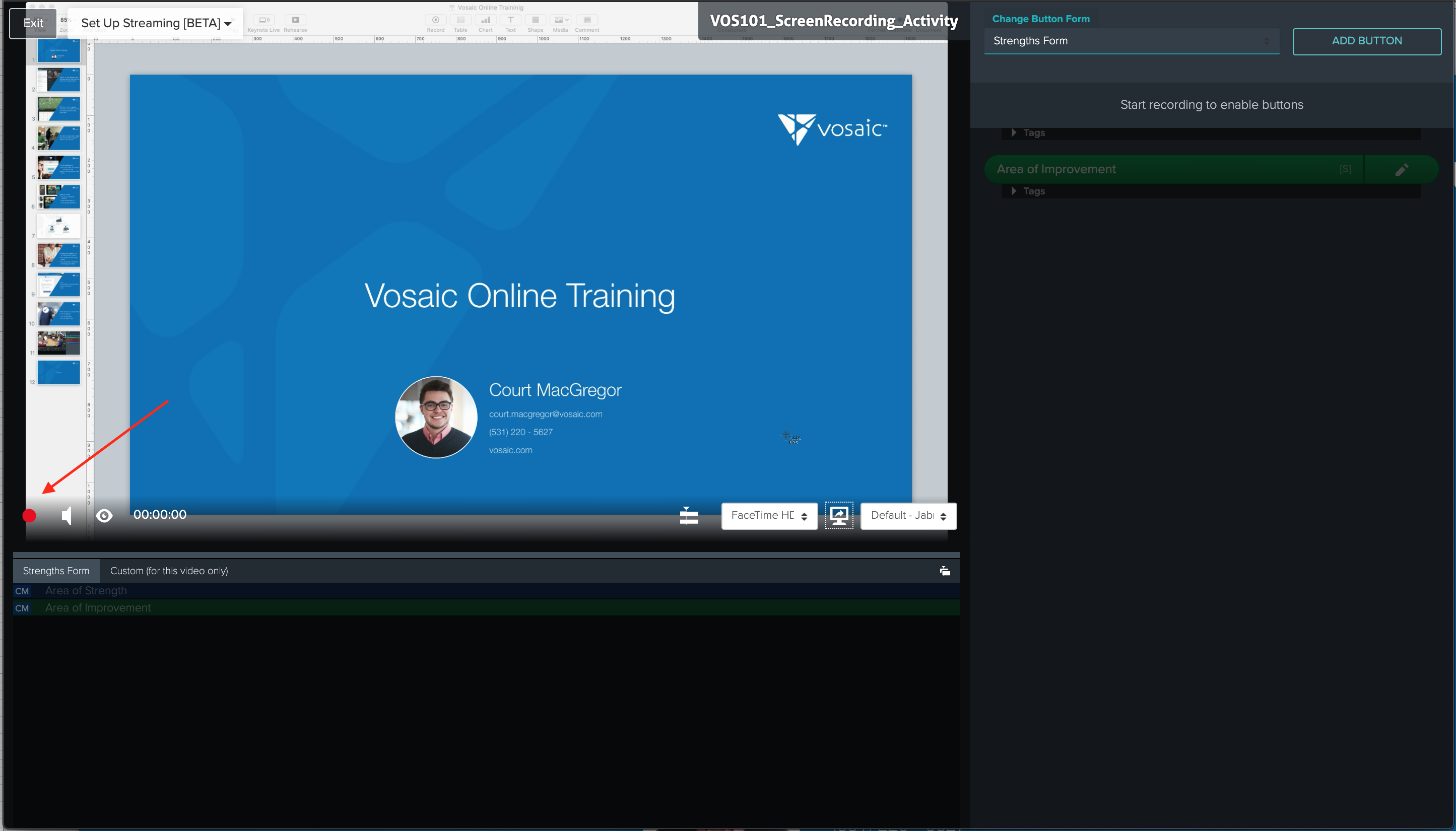Mute audio with the speaker icon

(67, 515)
